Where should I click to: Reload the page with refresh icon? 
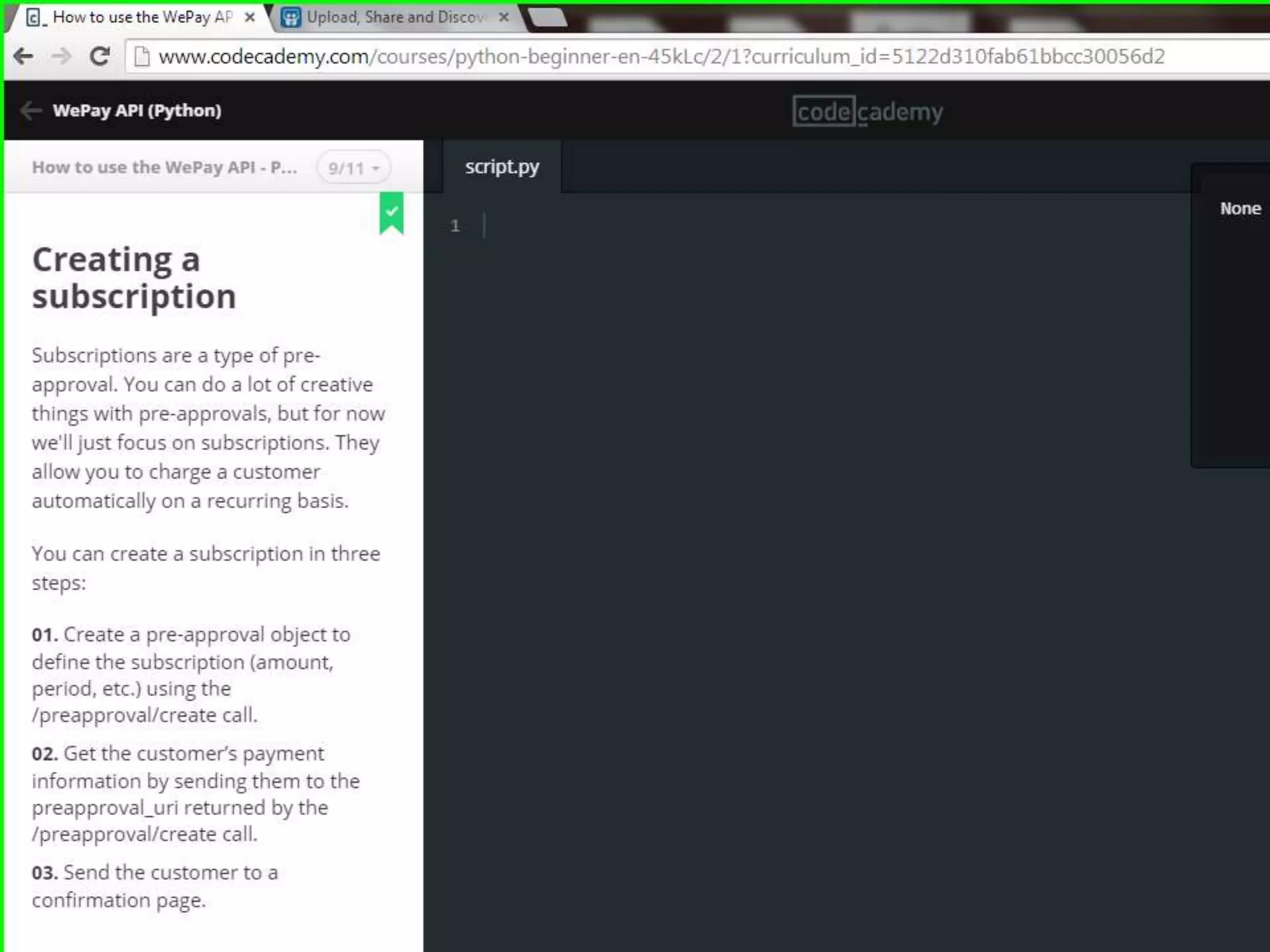click(99, 56)
